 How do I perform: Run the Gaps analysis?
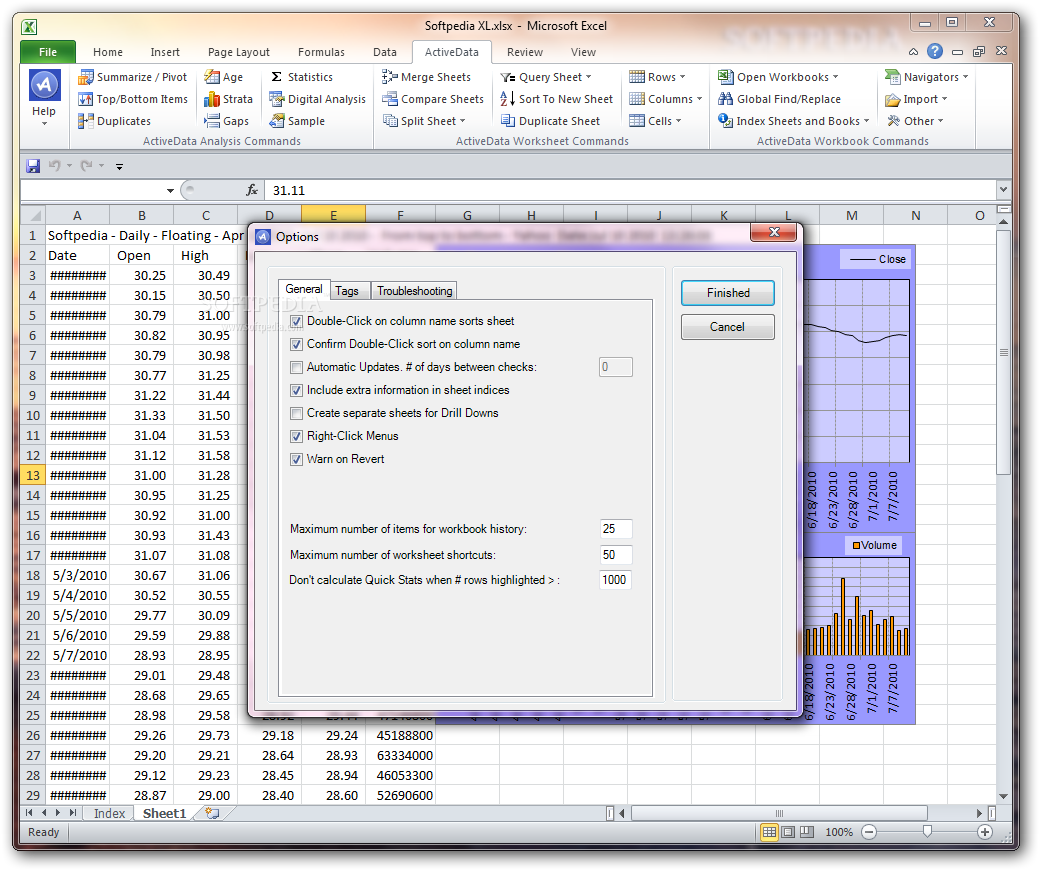227,121
